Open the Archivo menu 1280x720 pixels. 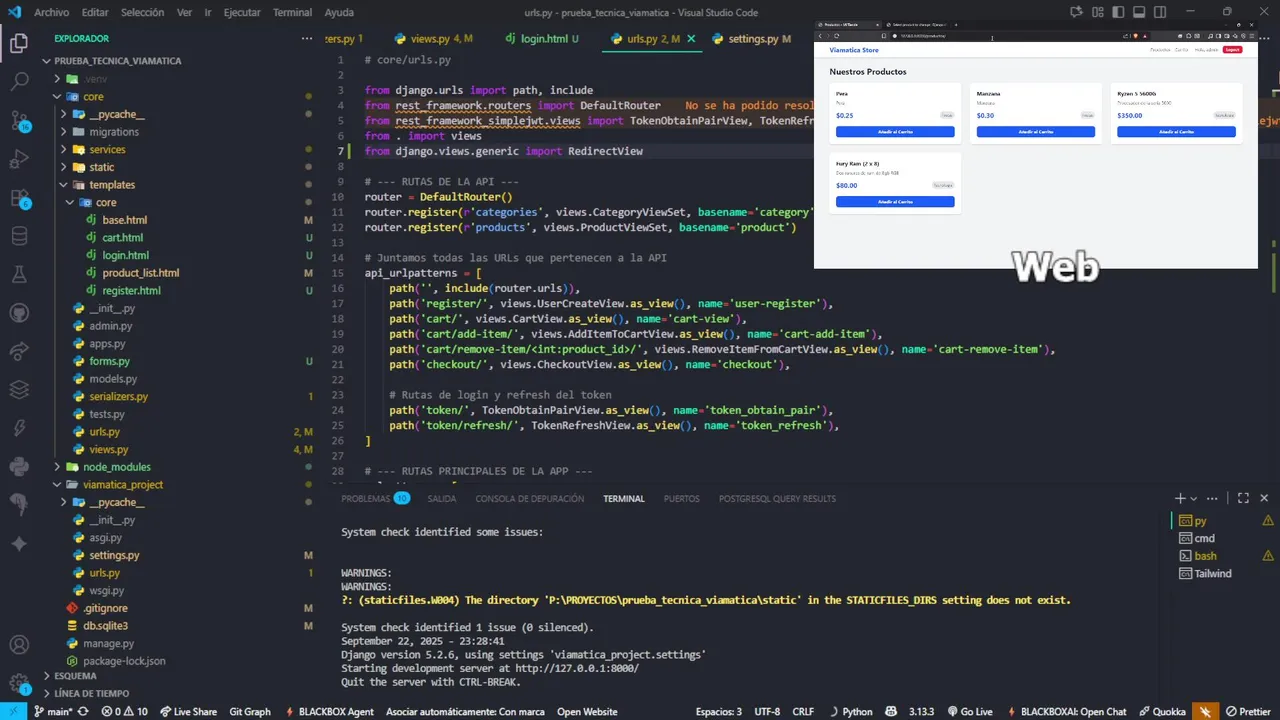point(51,12)
